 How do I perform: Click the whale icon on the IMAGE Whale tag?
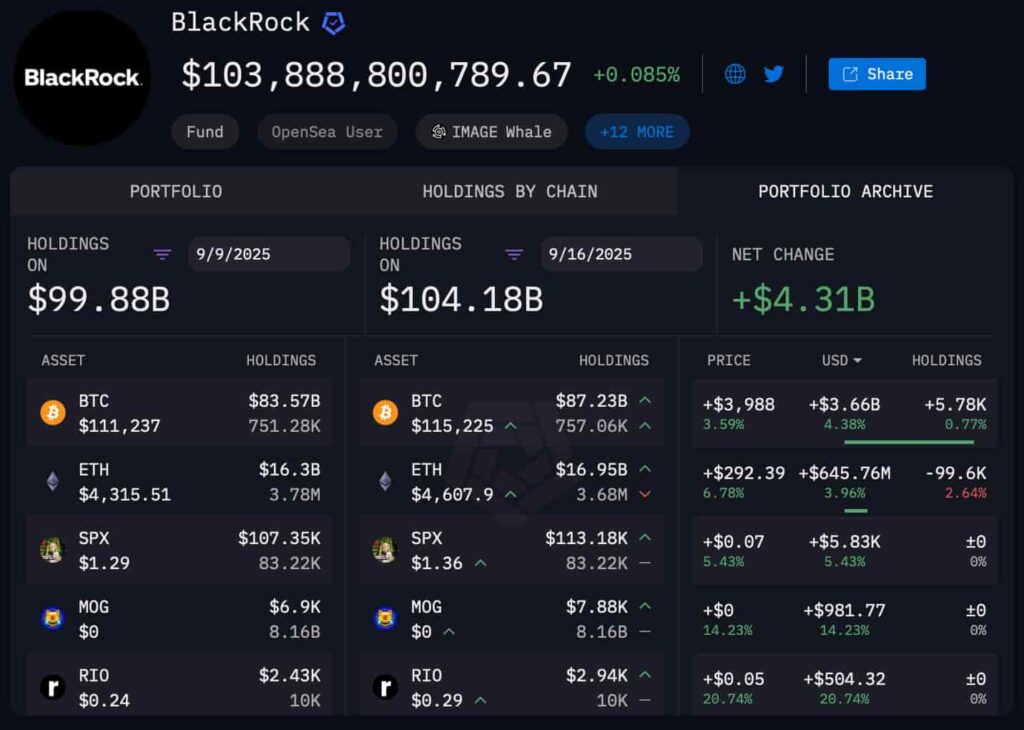(x=438, y=131)
